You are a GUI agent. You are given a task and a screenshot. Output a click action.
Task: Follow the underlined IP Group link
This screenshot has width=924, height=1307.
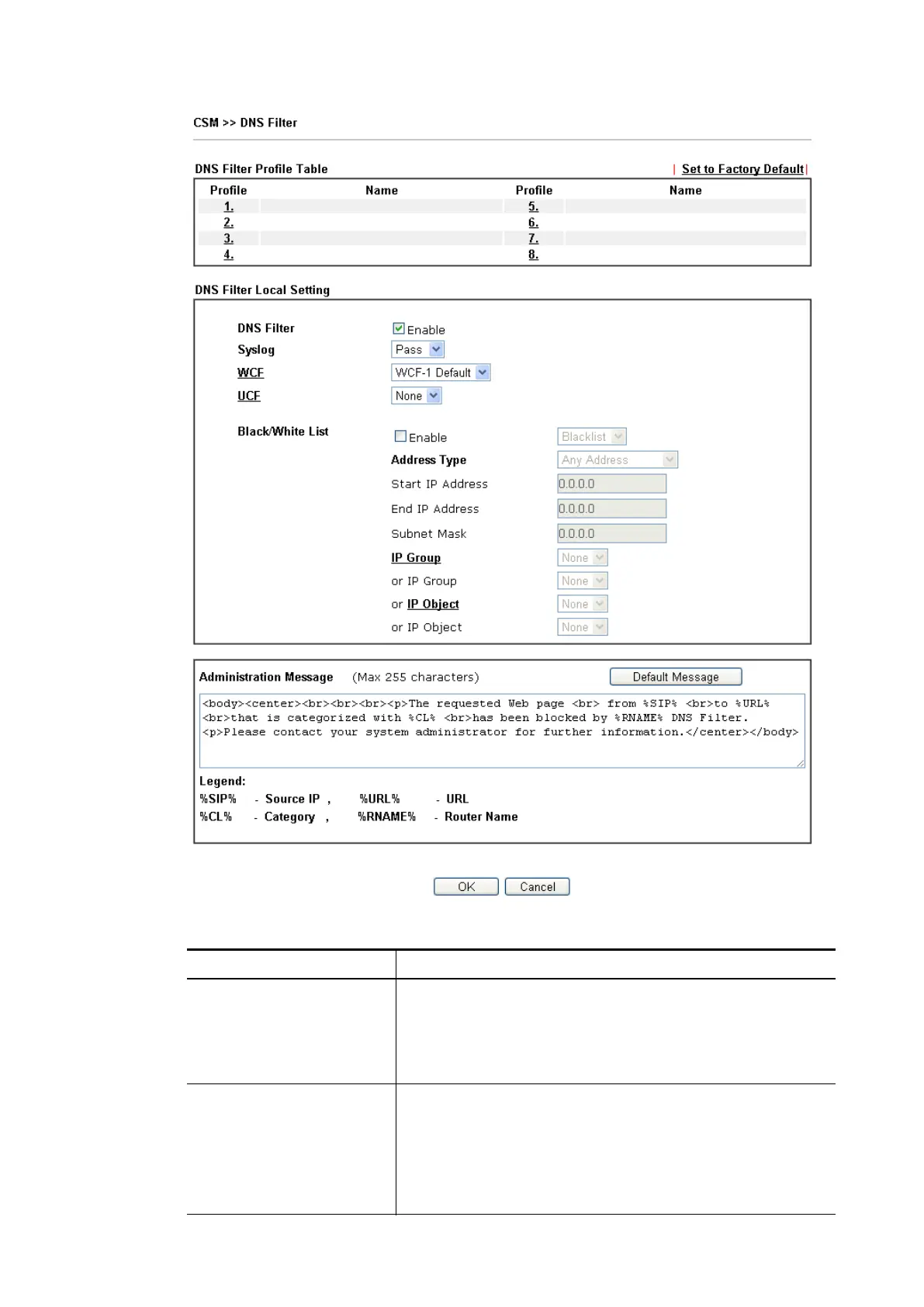pyautogui.click(x=416, y=558)
